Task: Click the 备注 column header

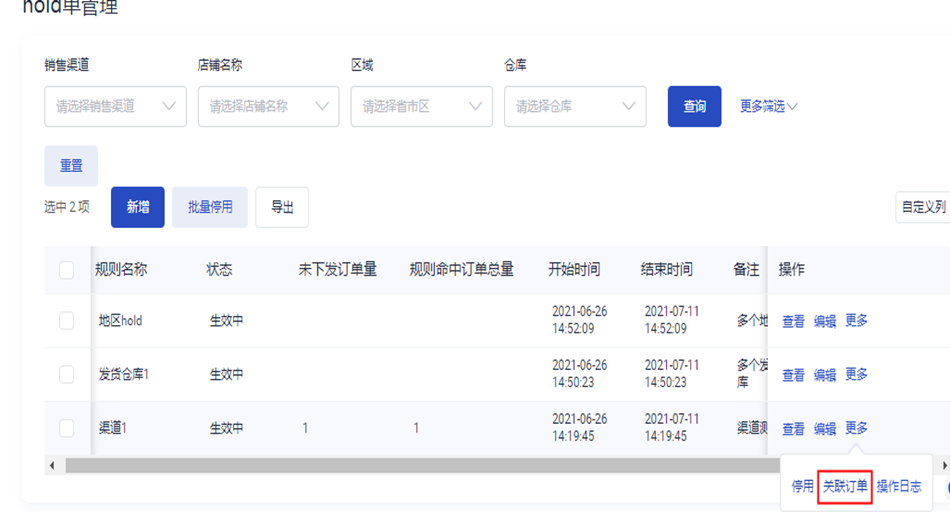Action: coord(746,270)
